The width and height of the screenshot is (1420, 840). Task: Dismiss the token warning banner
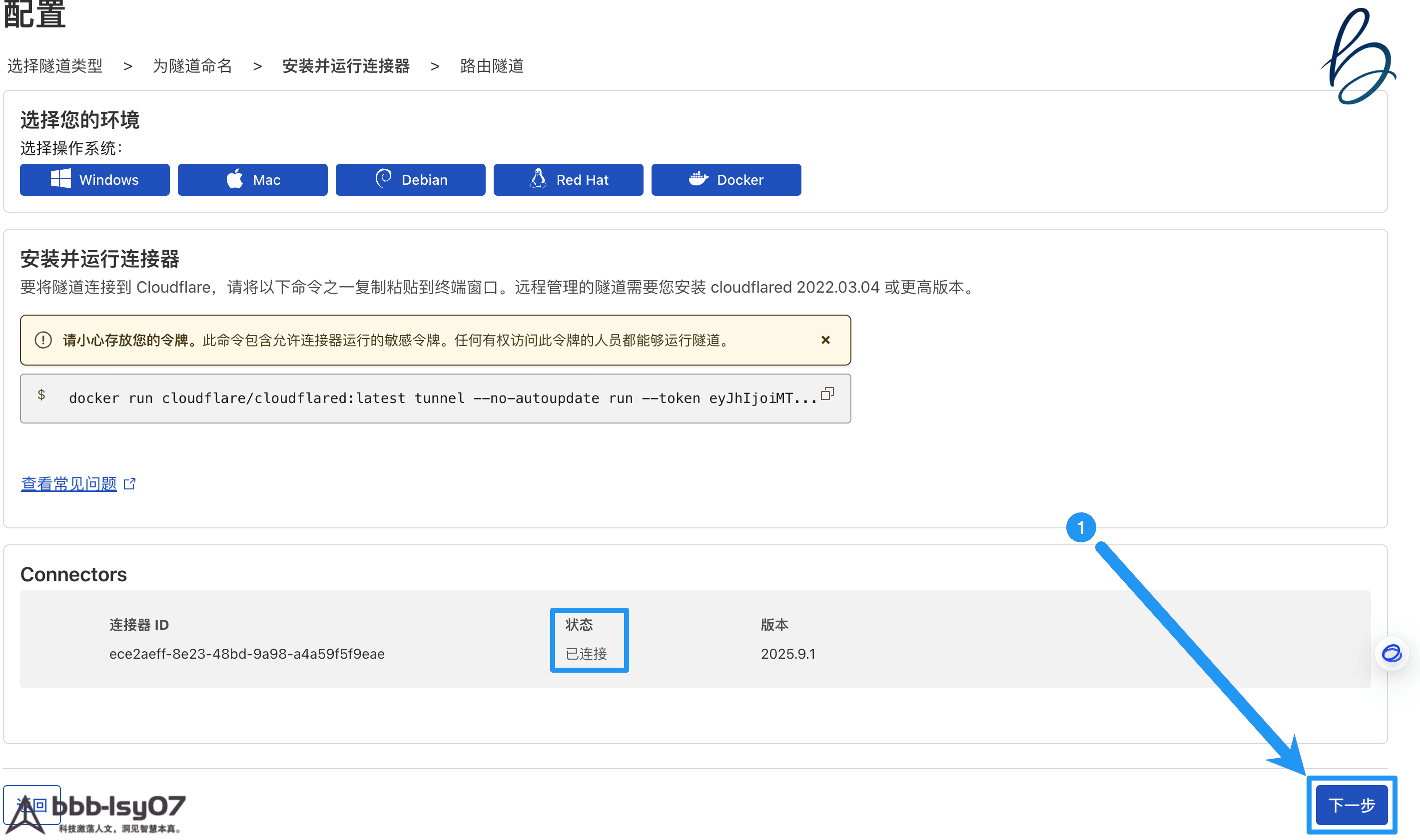[825, 340]
